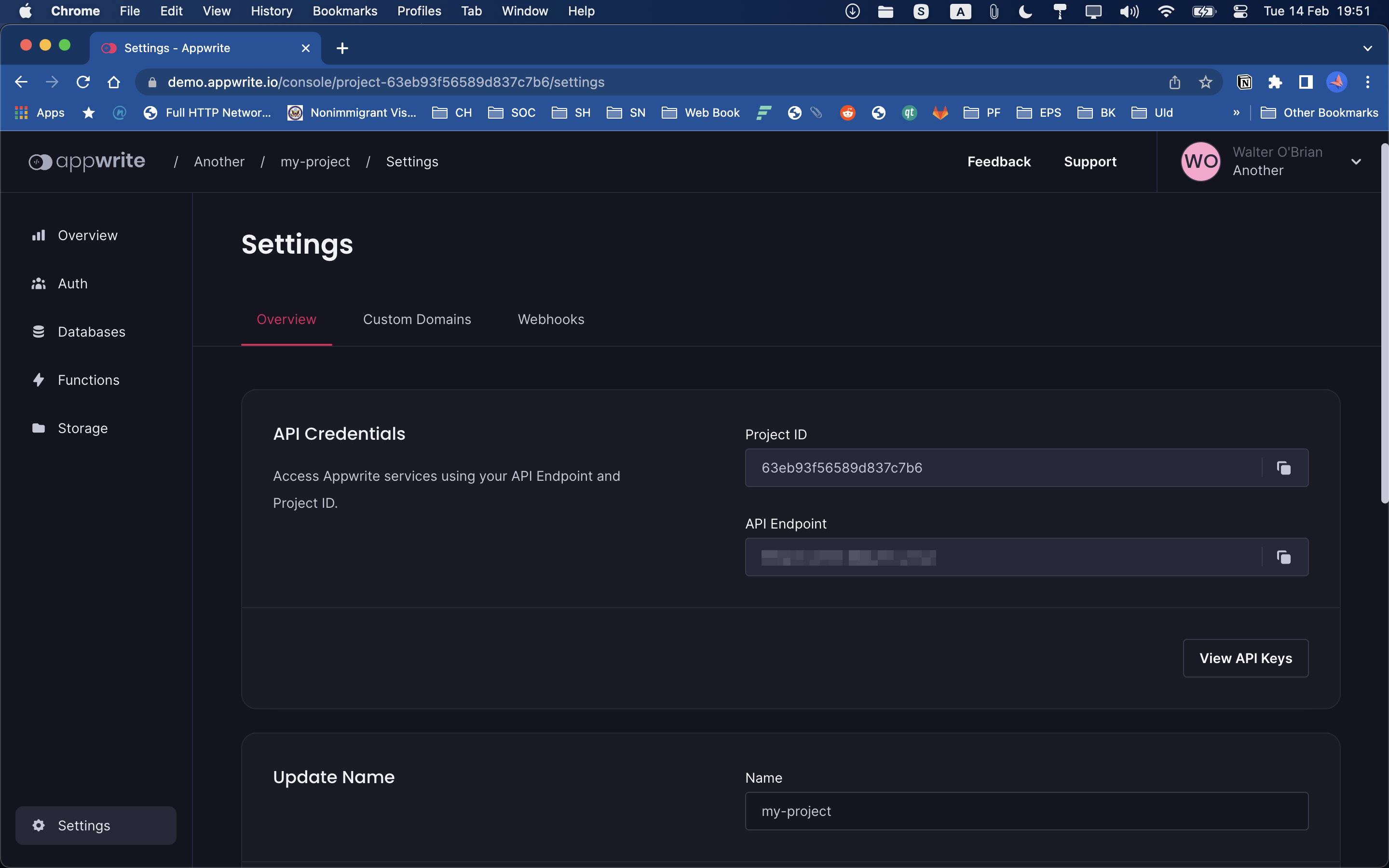
Task: Open the volume control in menu bar
Action: tap(1129, 11)
